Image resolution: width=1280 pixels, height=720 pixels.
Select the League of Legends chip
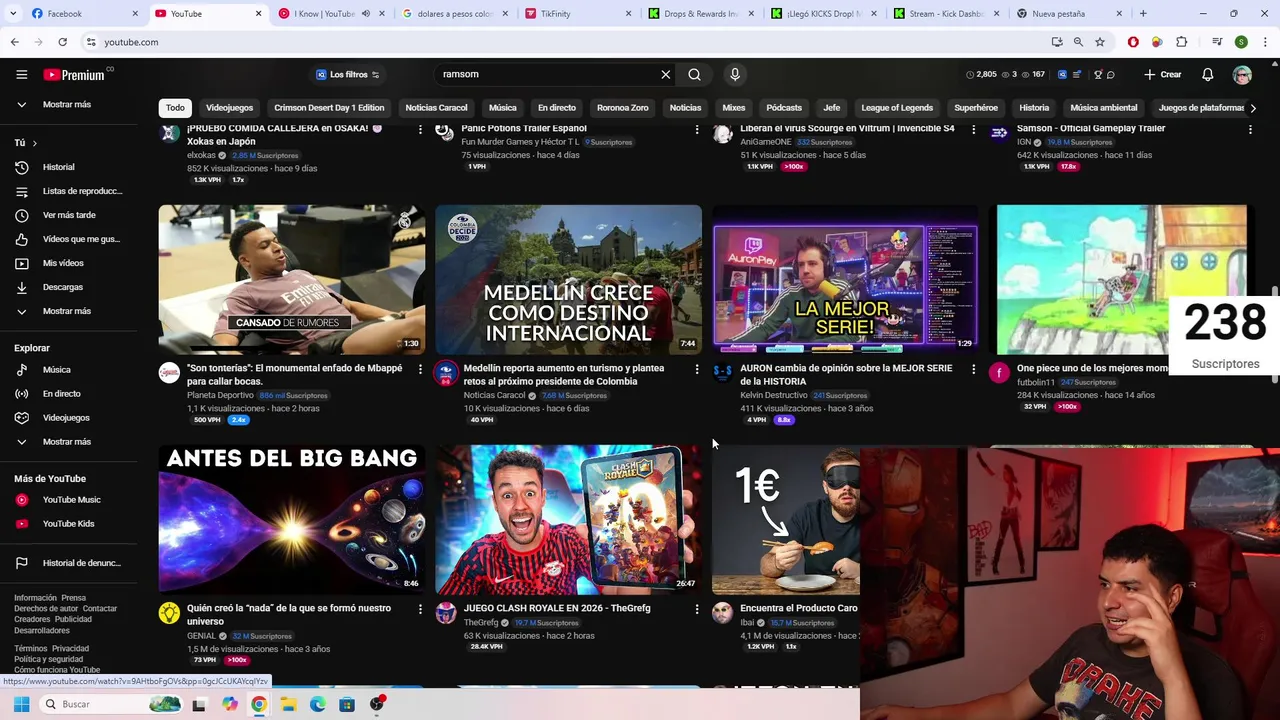coord(897,107)
